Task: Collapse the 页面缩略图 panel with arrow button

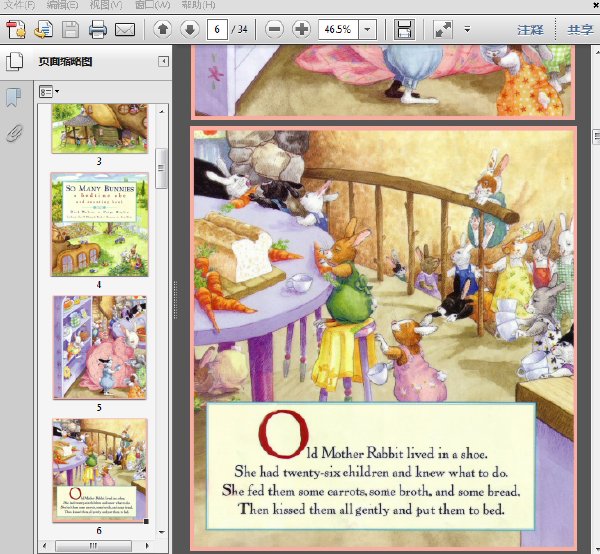Action: (x=163, y=62)
